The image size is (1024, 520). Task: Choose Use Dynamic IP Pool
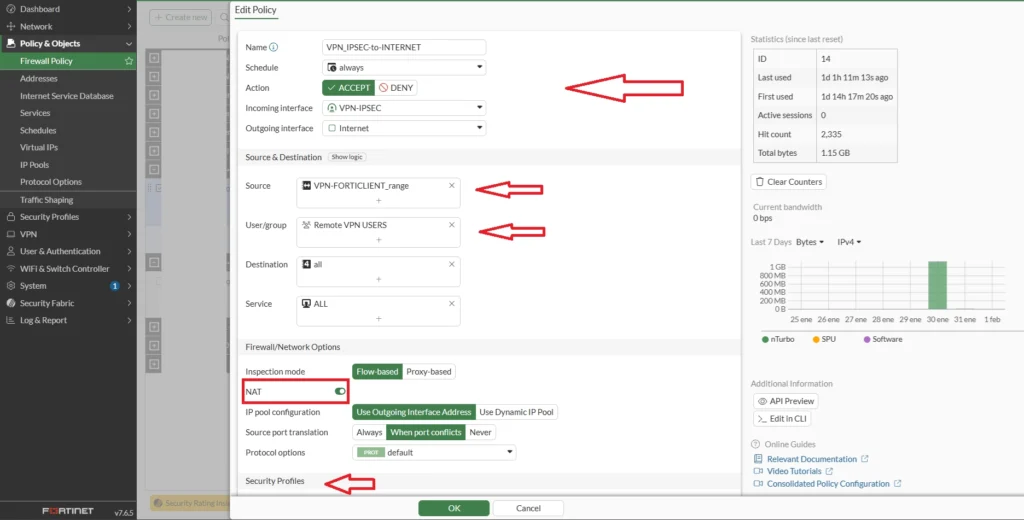[517, 412]
